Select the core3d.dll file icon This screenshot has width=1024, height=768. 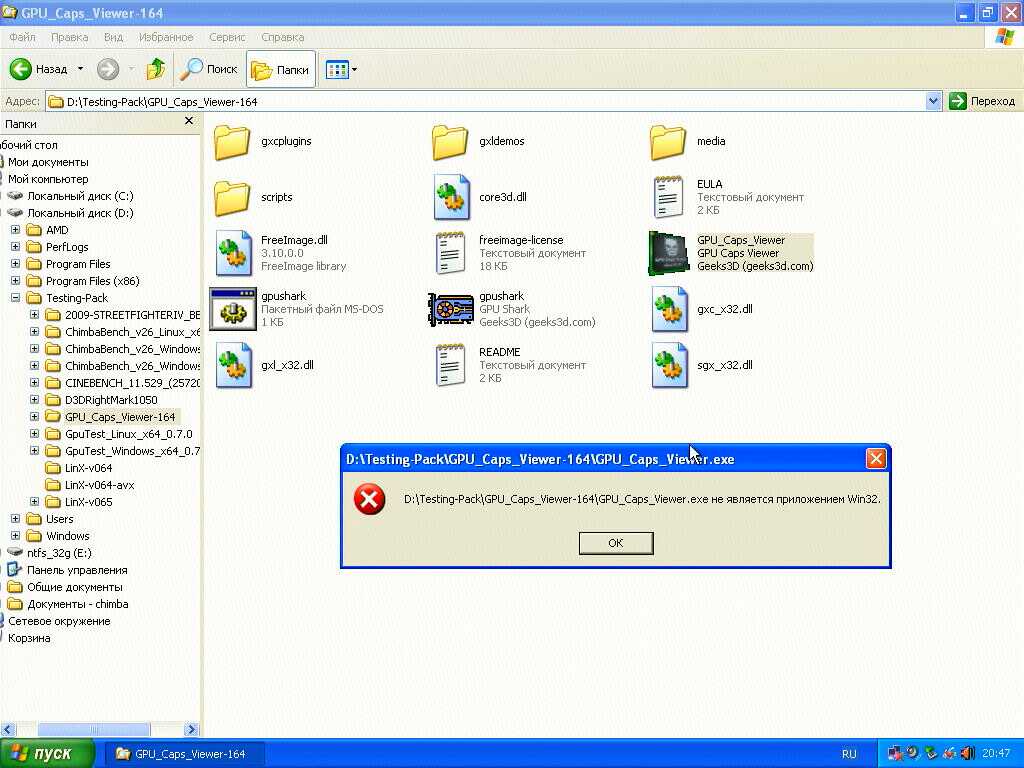coord(451,197)
